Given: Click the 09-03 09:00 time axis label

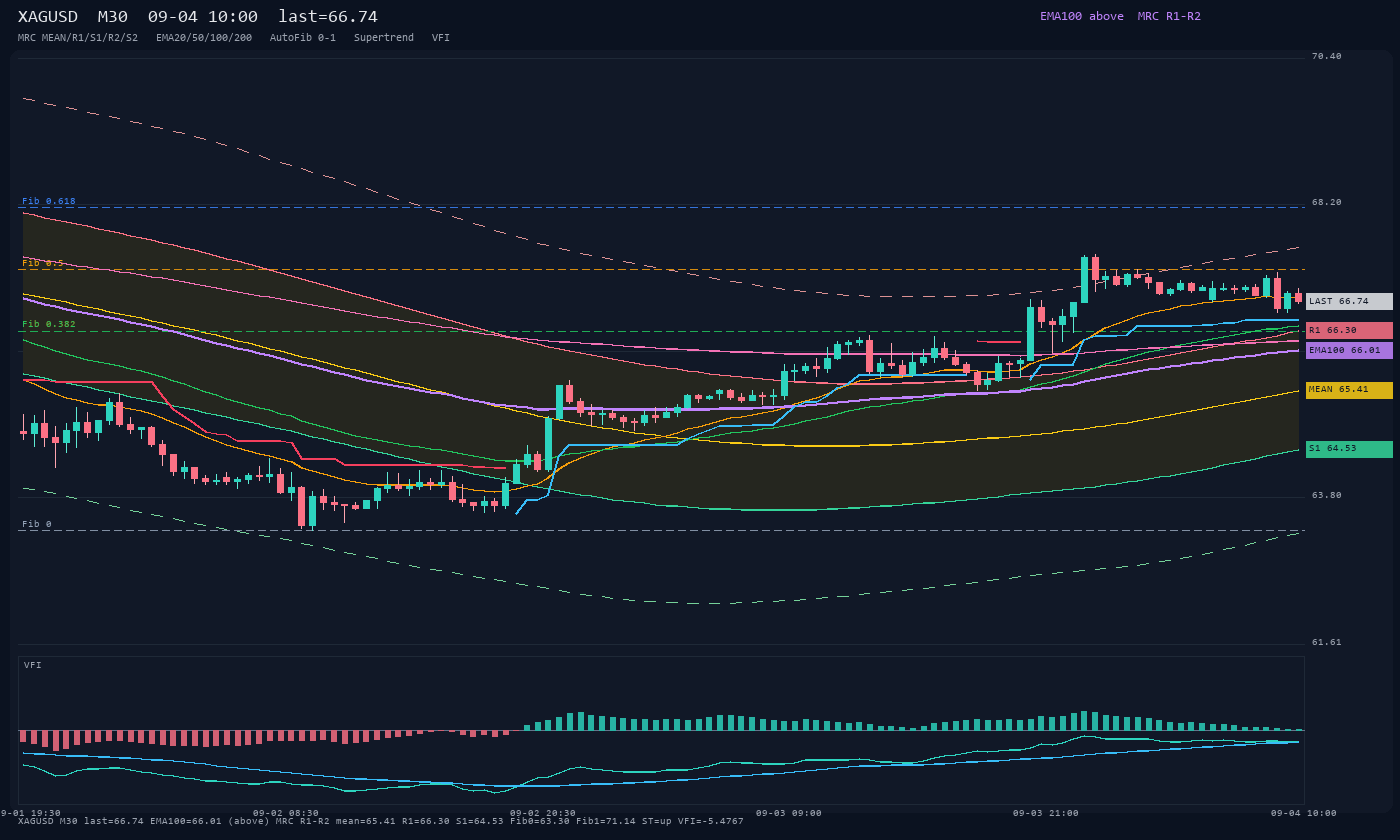Looking at the screenshot, I should click(x=789, y=813).
